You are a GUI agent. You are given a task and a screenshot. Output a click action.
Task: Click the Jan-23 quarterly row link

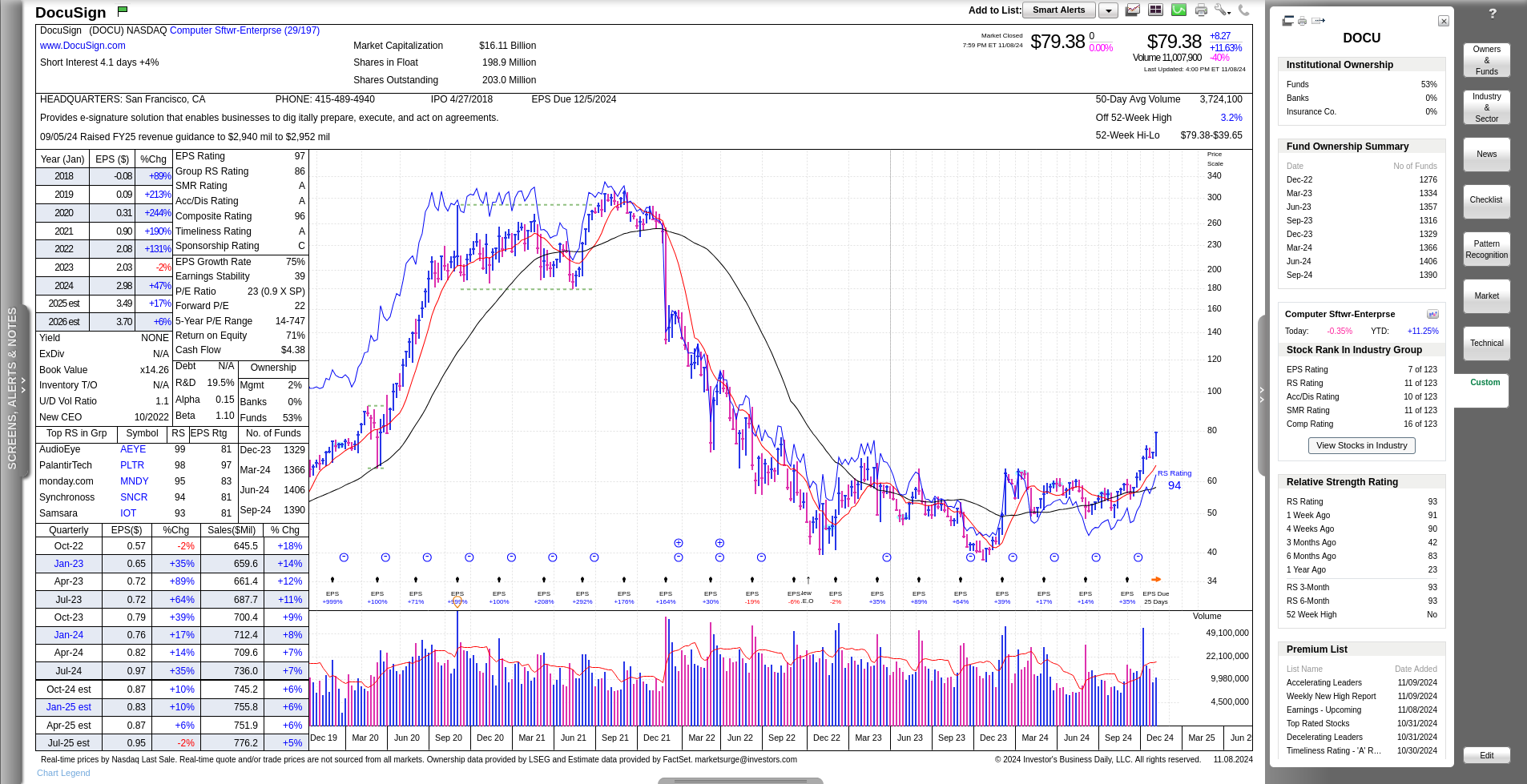click(69, 564)
